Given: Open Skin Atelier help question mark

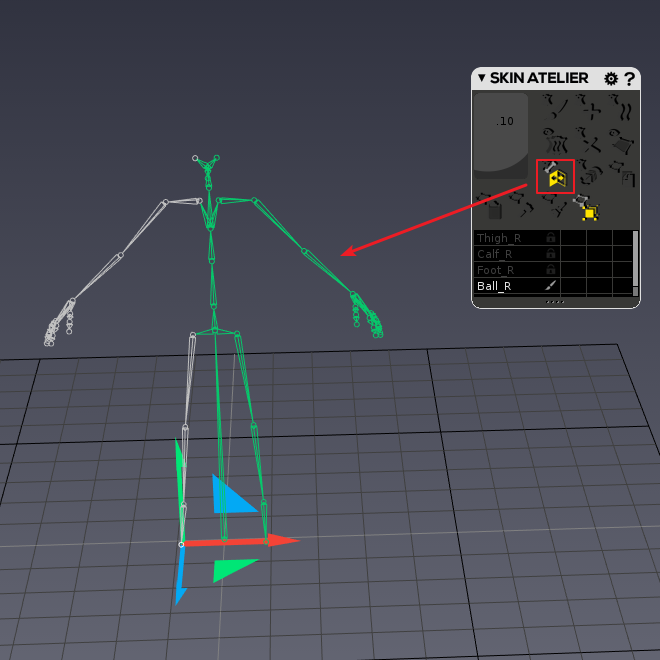Looking at the screenshot, I should coord(629,79).
